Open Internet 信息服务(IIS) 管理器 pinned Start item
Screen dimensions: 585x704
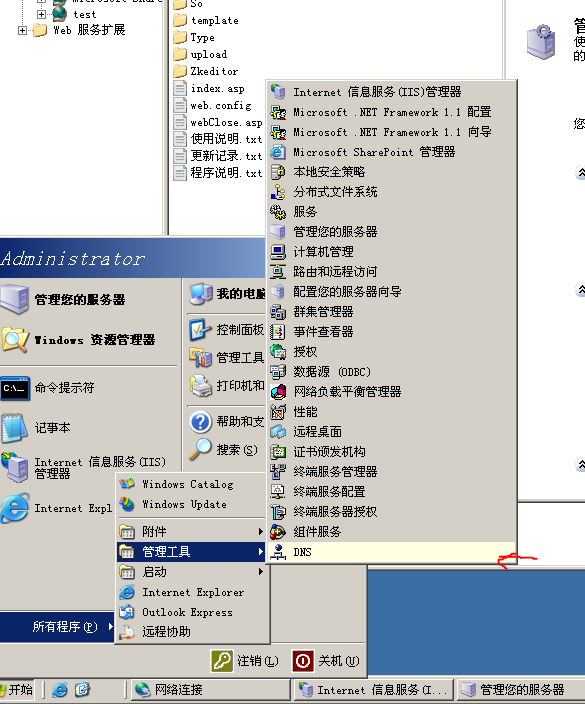pyautogui.click(x=89, y=467)
